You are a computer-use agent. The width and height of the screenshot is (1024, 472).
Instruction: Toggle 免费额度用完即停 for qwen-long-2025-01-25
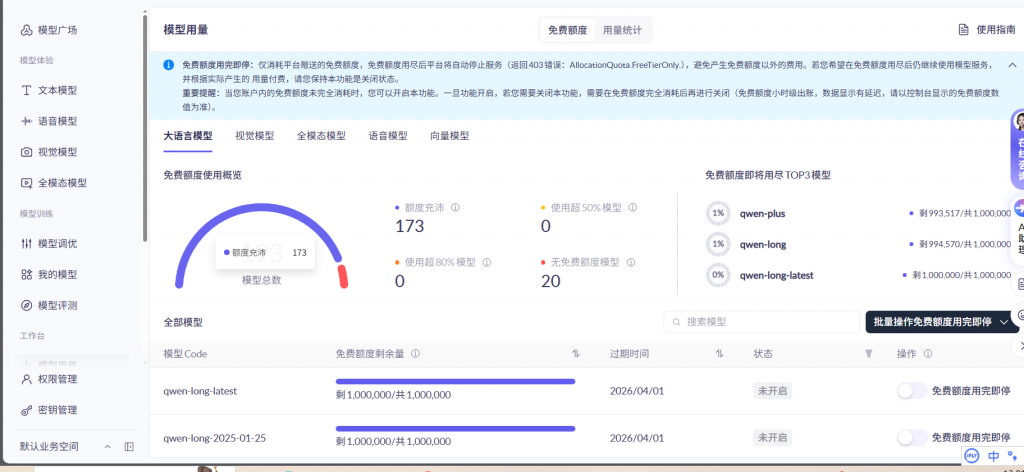[x=912, y=437]
